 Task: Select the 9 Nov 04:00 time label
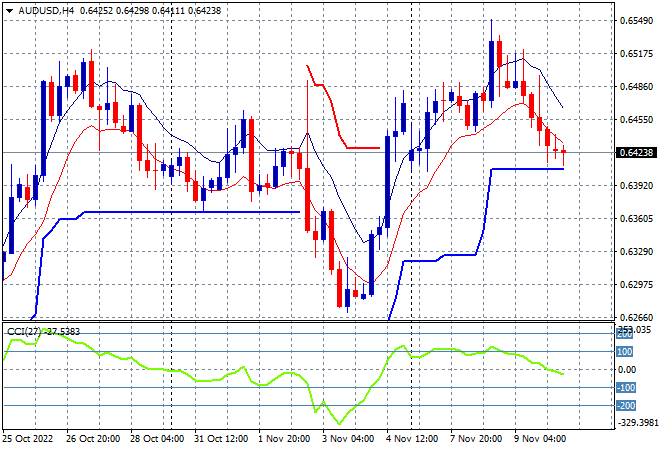[542, 438]
